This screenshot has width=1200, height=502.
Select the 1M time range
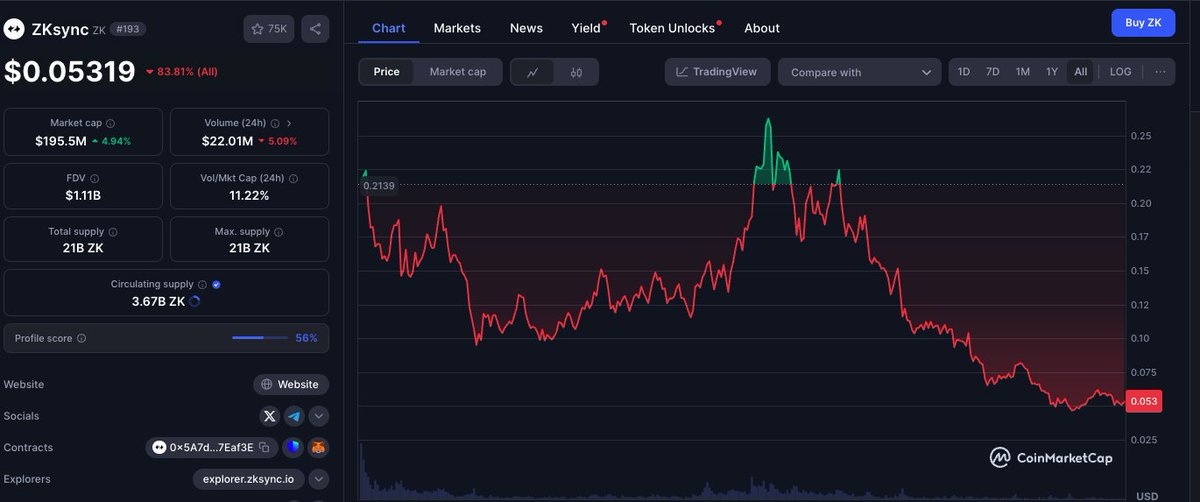[1023, 72]
